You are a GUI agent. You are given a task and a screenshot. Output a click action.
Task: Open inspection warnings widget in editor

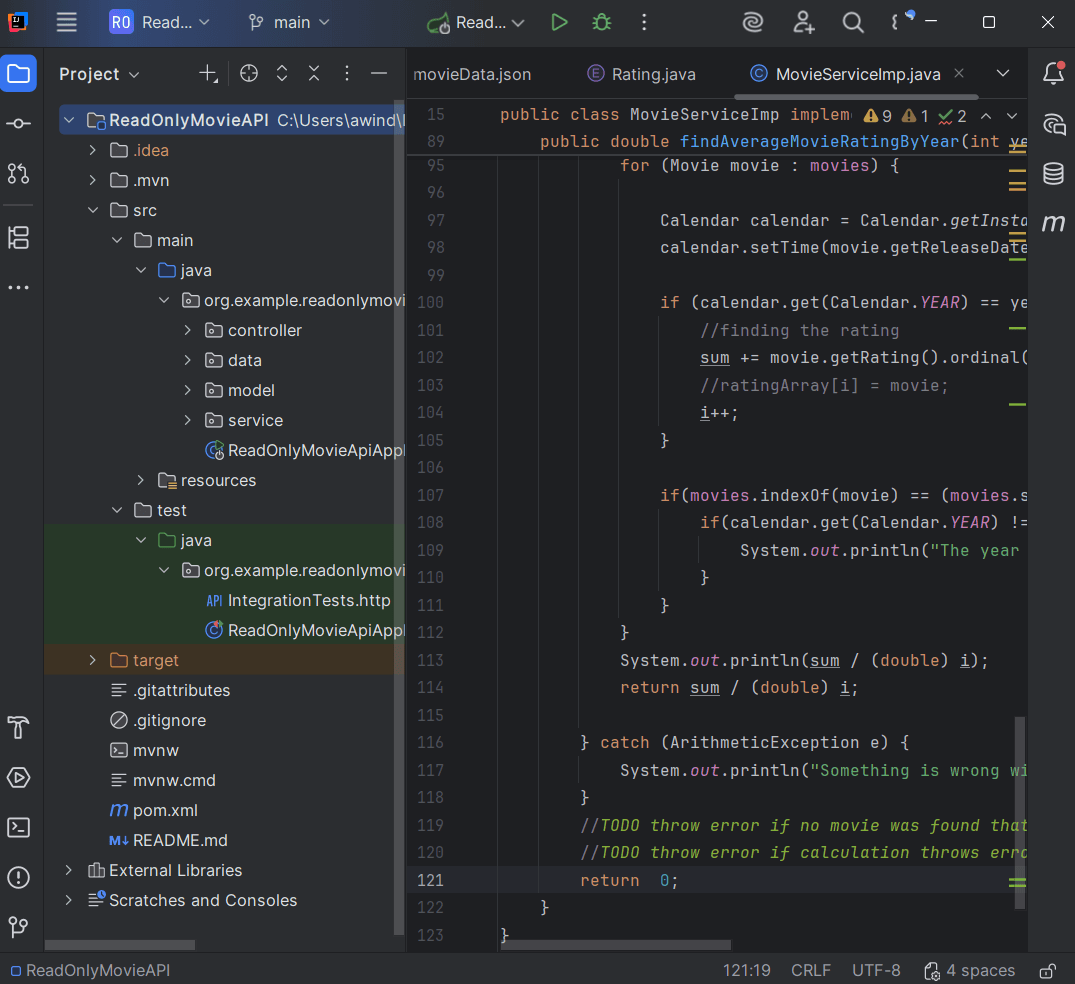[915, 116]
